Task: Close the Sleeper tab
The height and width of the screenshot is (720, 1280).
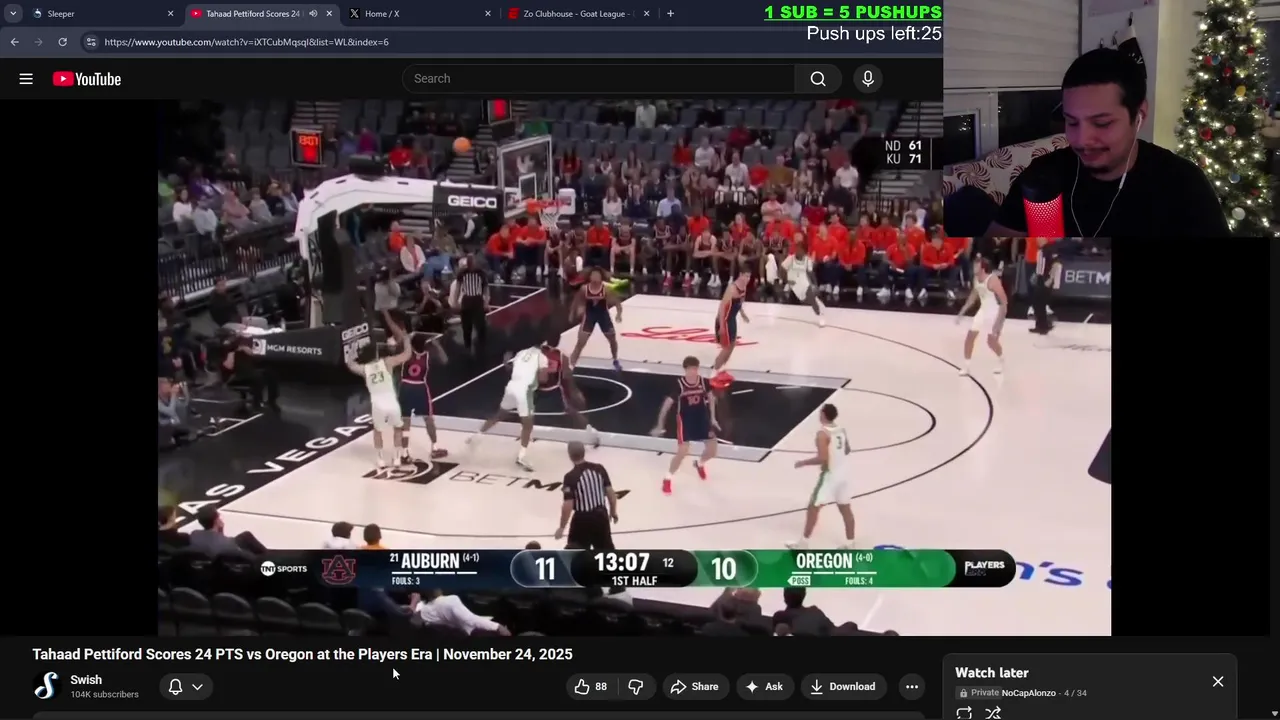Action: coord(170,14)
